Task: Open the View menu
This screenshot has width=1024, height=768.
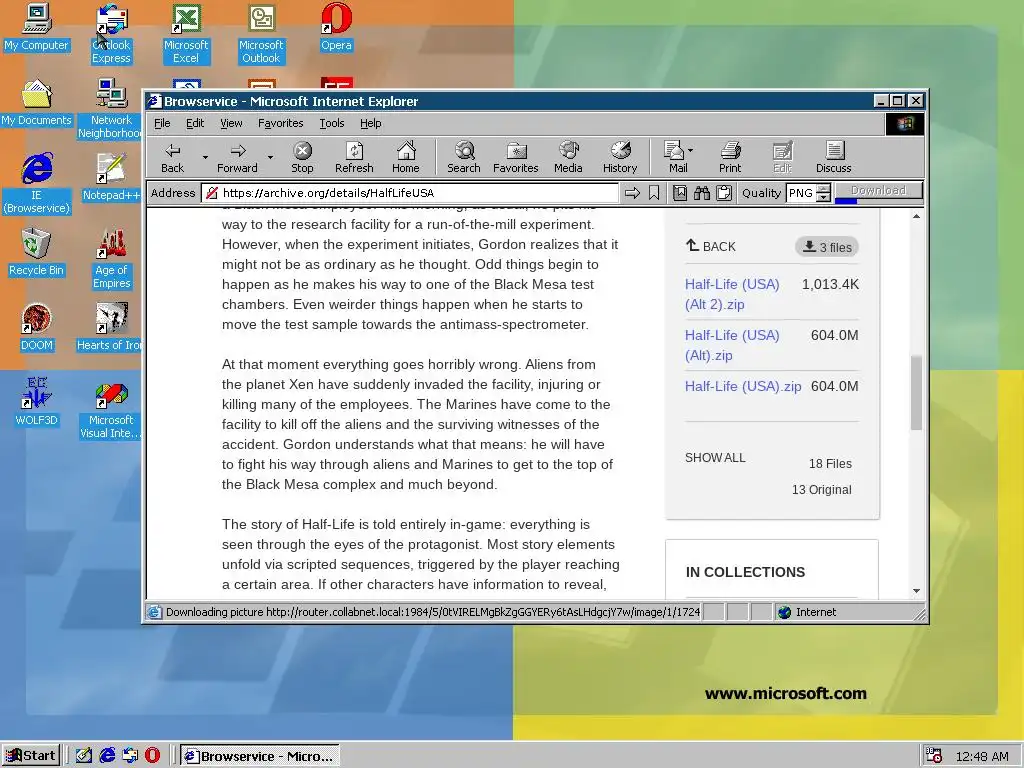Action: tap(231, 123)
